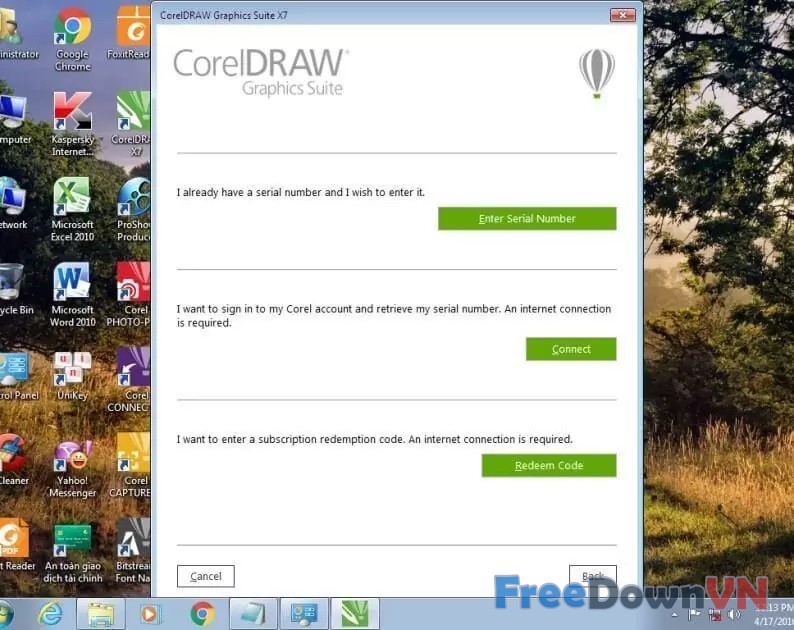794x630 pixels.
Task: Open File Explorer folder in taskbar
Action: (101, 613)
